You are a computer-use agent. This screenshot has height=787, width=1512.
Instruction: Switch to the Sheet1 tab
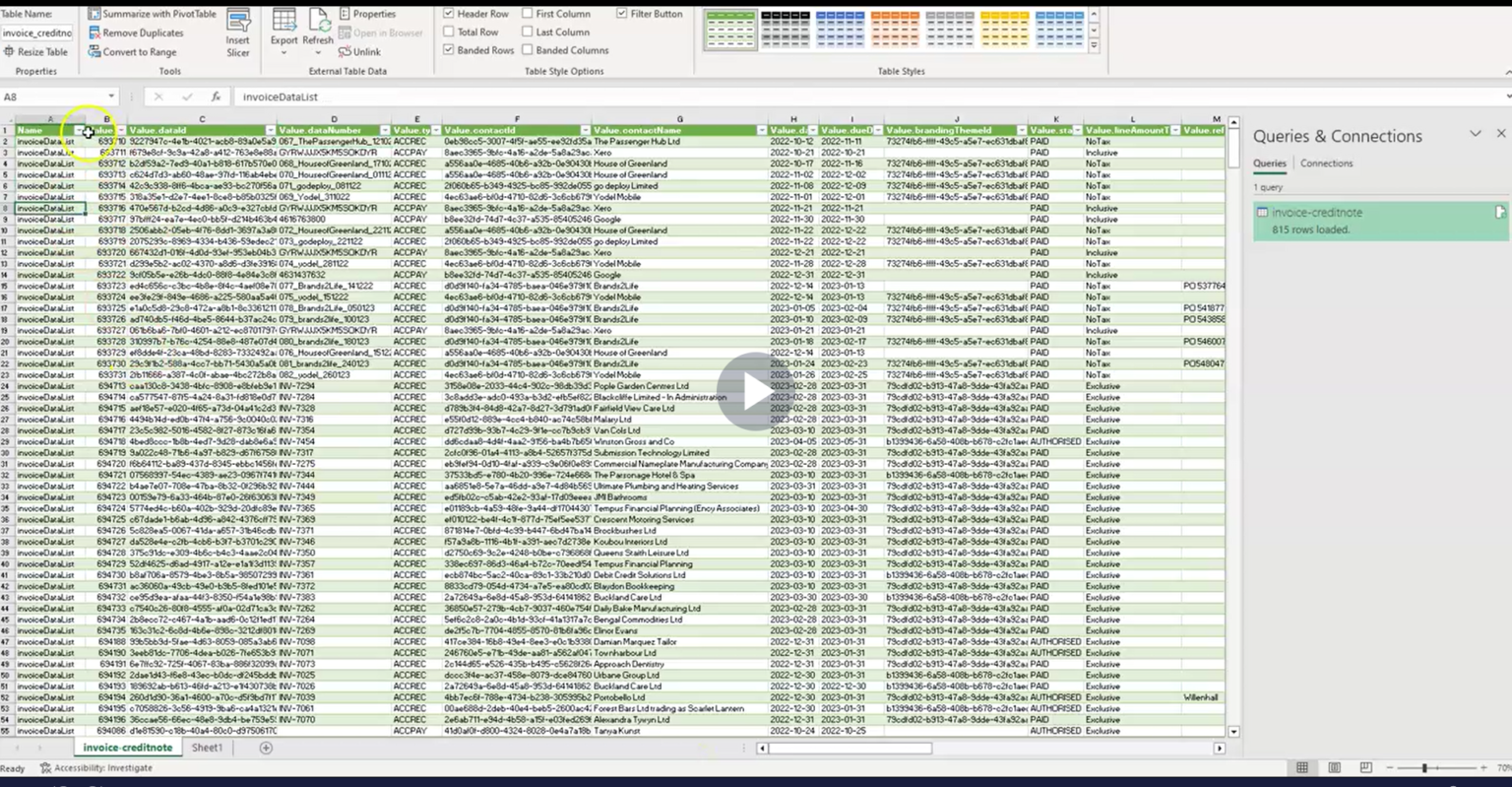[x=207, y=748]
